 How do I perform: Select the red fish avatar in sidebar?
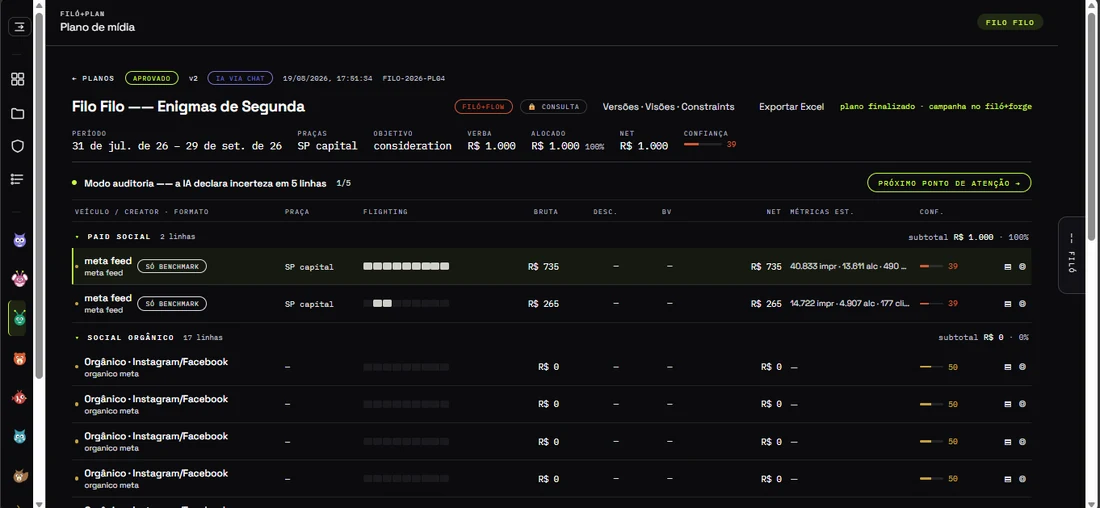20,398
